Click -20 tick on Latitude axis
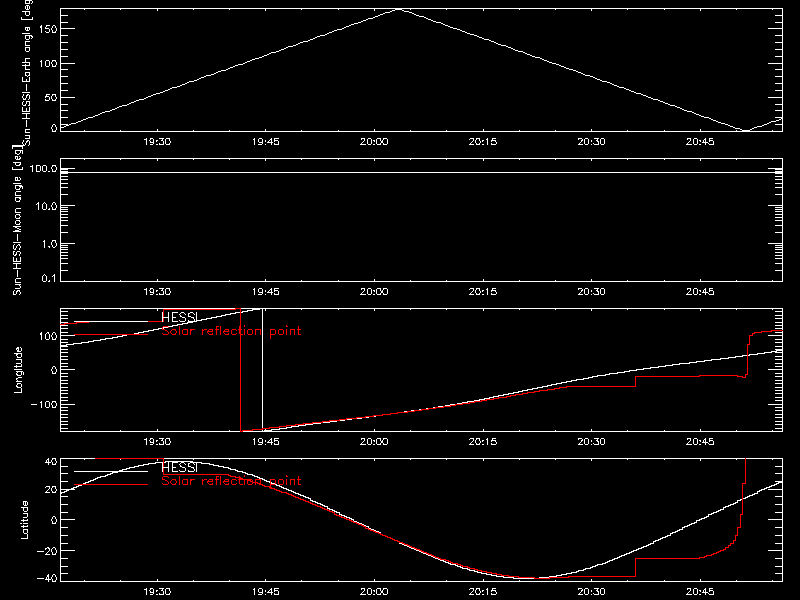The height and width of the screenshot is (600, 800). [47, 551]
